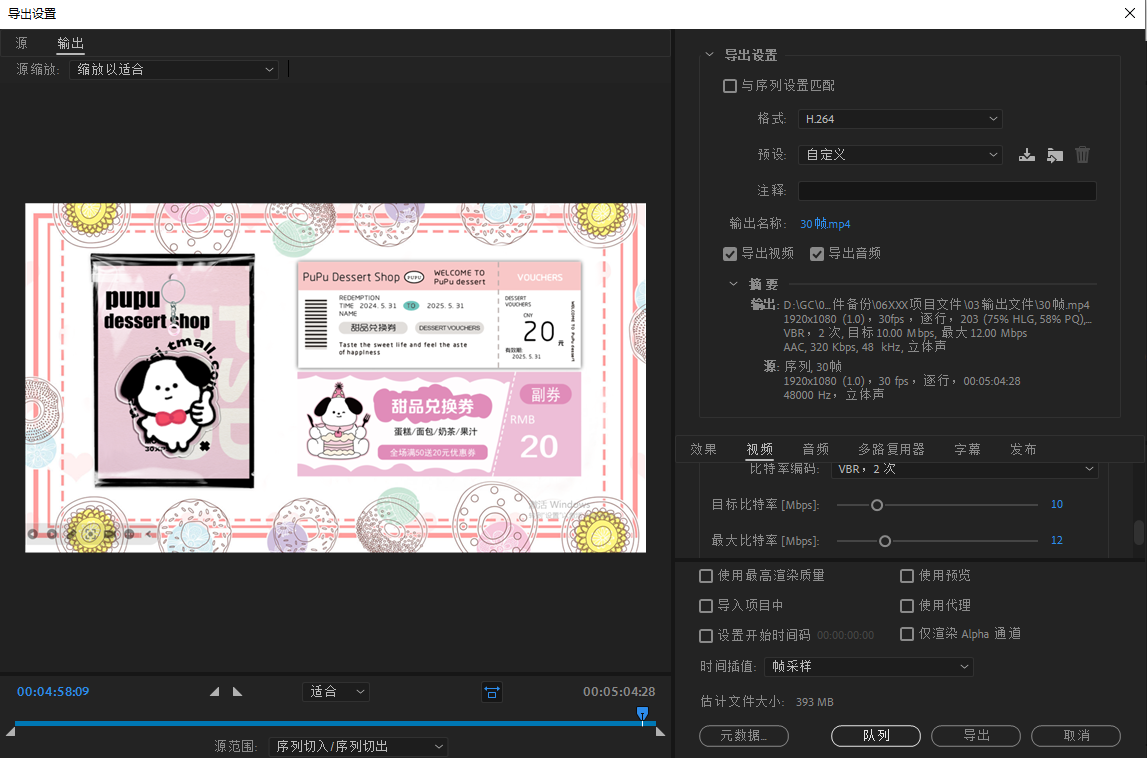
Task: Click the set in point triangle
Action: click(214, 691)
